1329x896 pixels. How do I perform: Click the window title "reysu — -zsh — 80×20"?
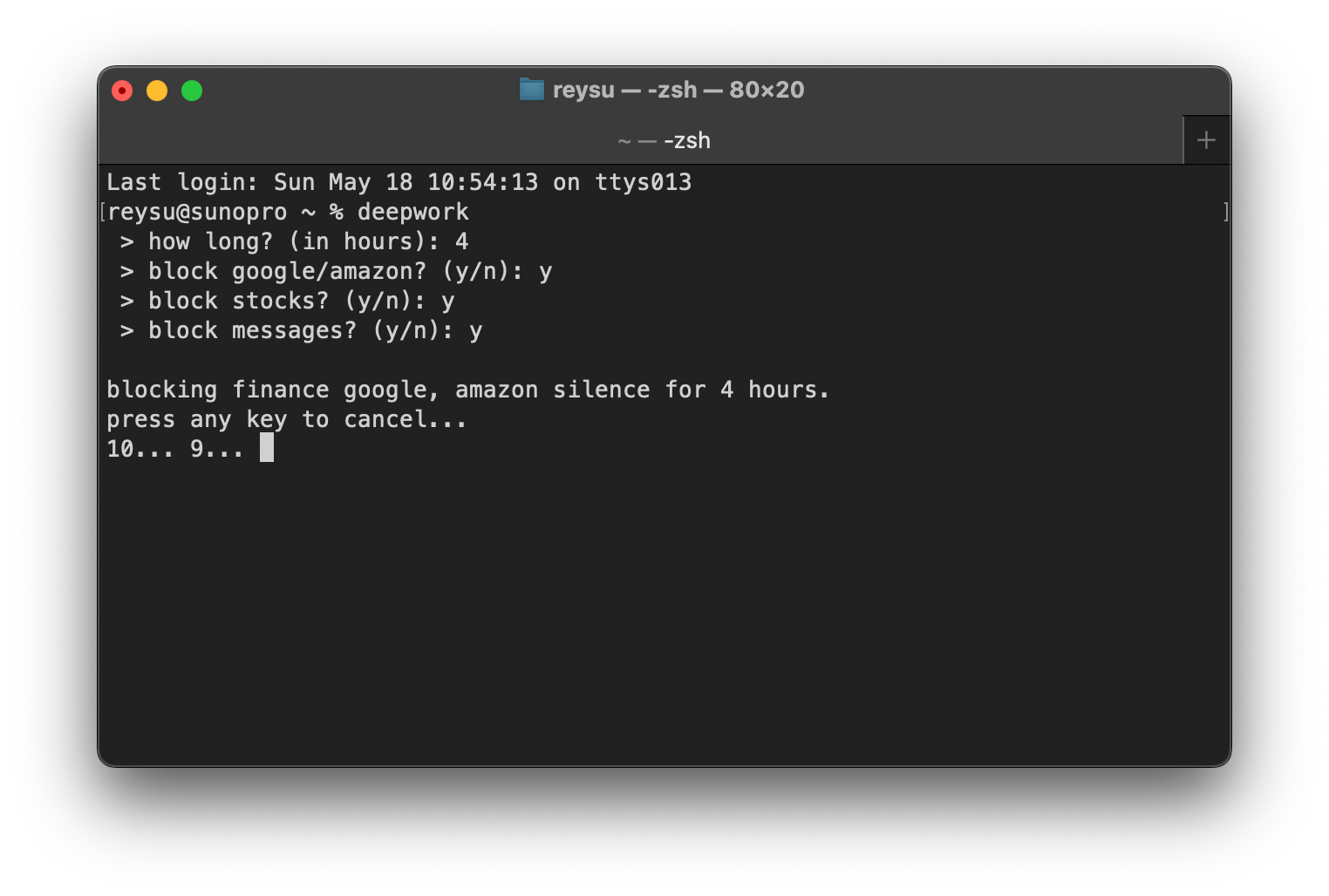[676, 89]
